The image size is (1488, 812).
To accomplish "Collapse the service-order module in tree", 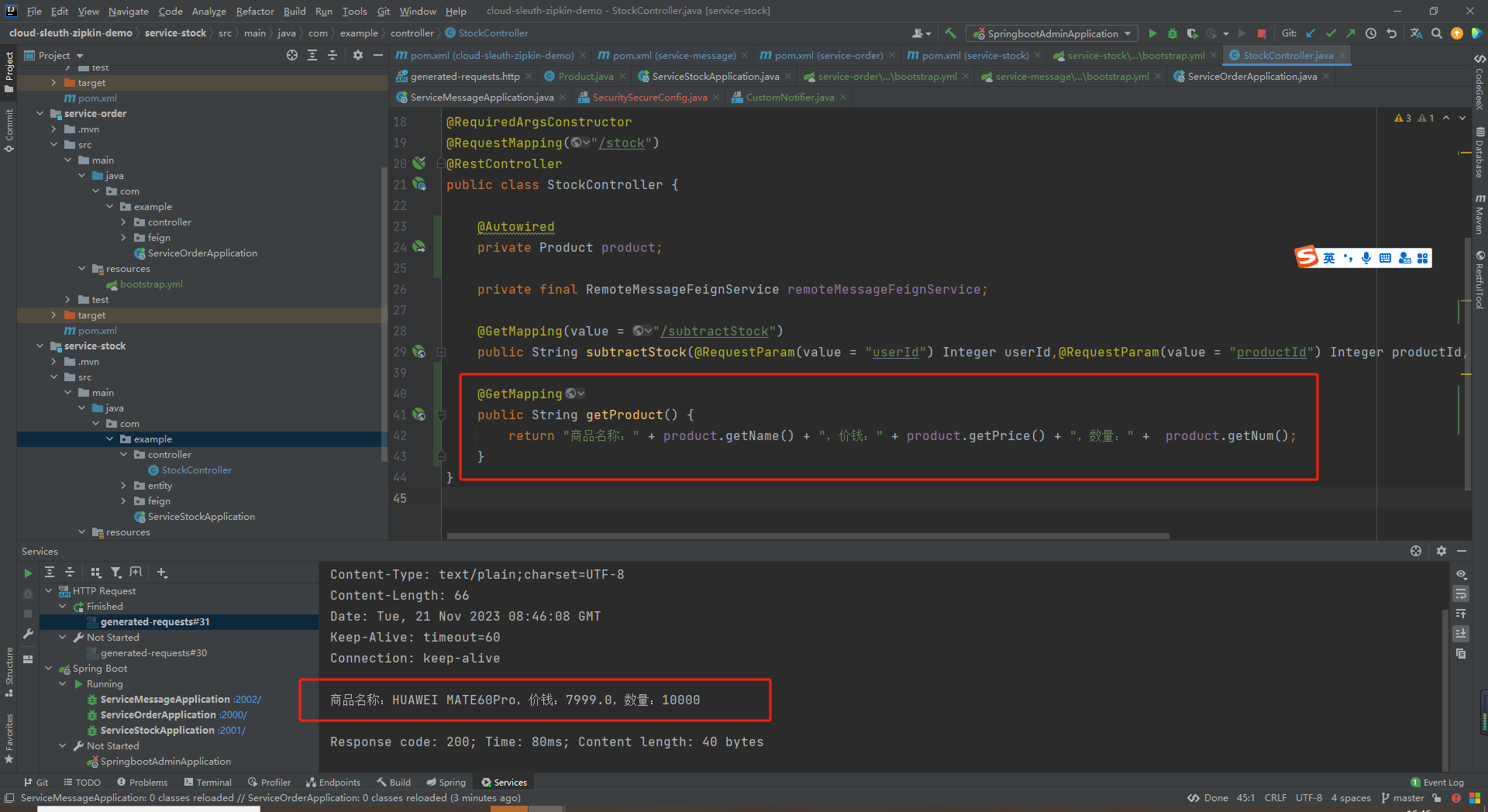I will (x=40, y=113).
